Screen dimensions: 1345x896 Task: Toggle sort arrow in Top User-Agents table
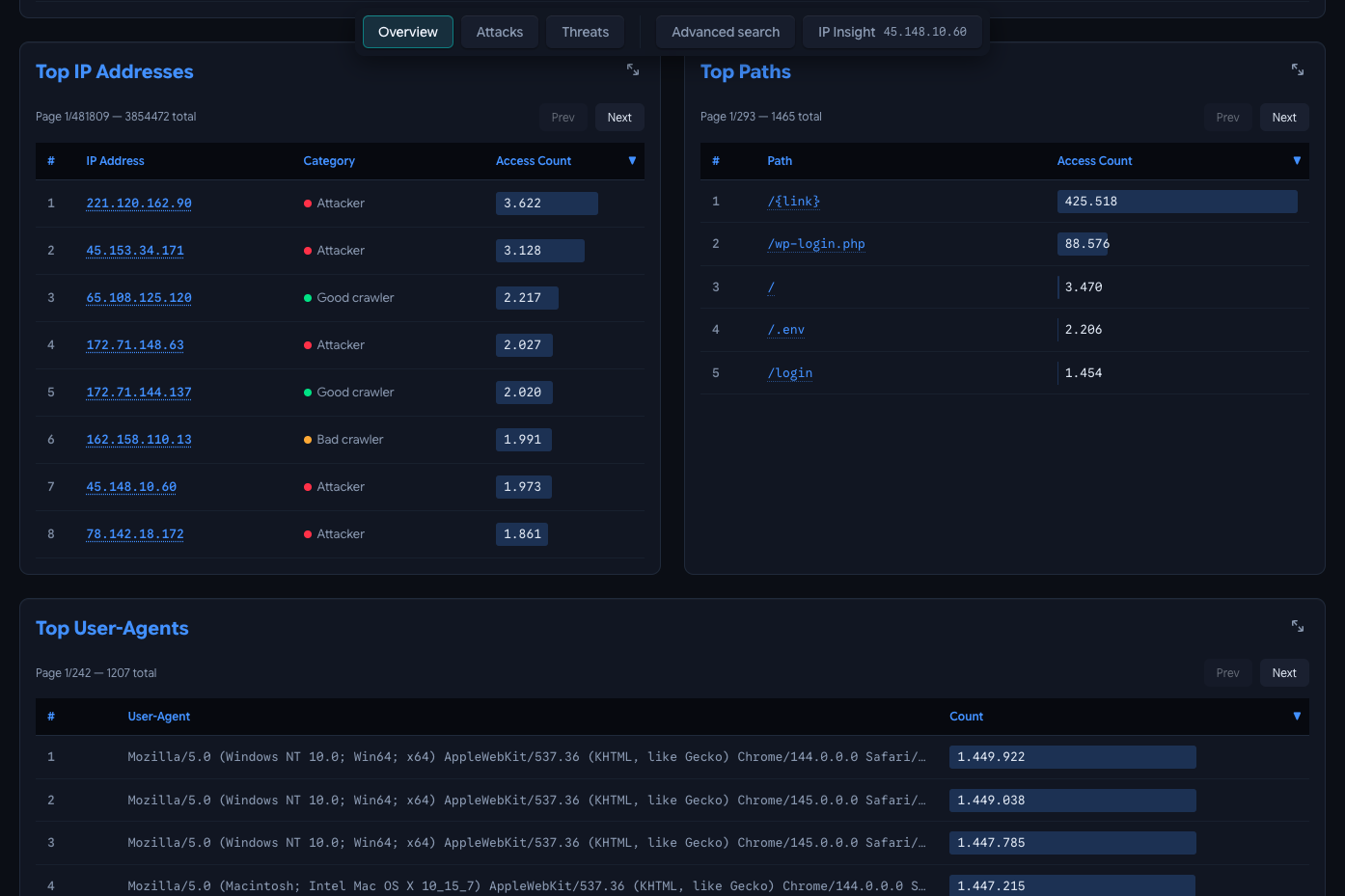click(x=1297, y=717)
